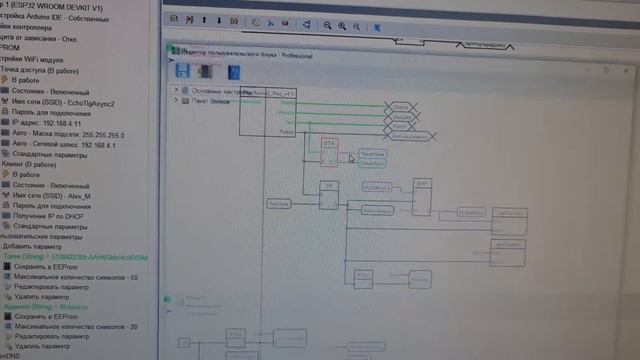Image resolution: width=640 pixels, height=360 pixels.
Task: Click the camera-like icon after down arrow
Action: point(234,21)
